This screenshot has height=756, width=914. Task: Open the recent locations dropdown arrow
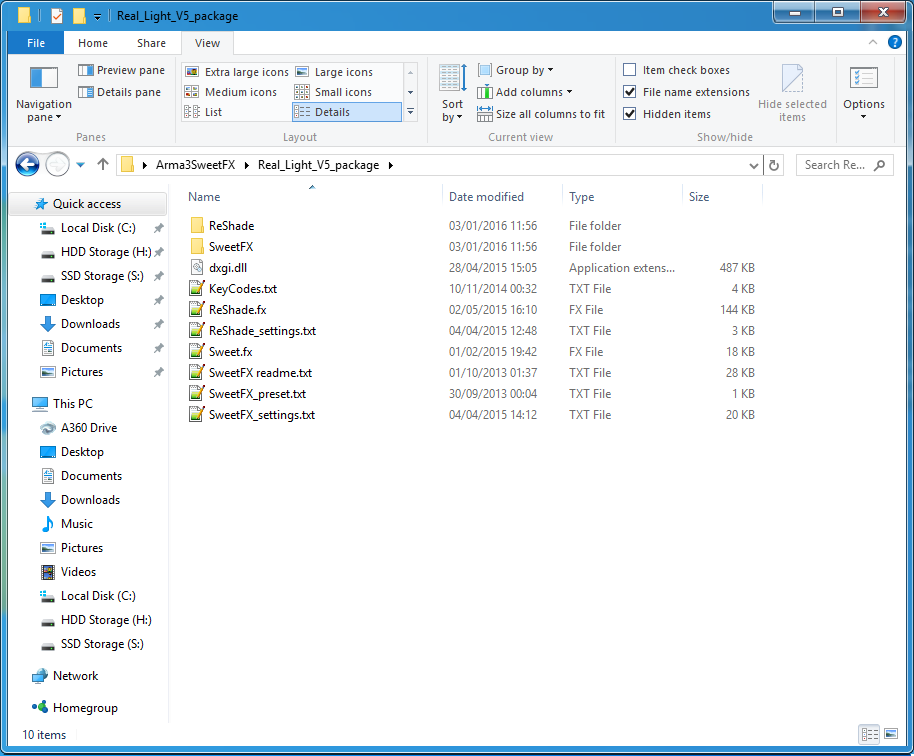pos(80,165)
